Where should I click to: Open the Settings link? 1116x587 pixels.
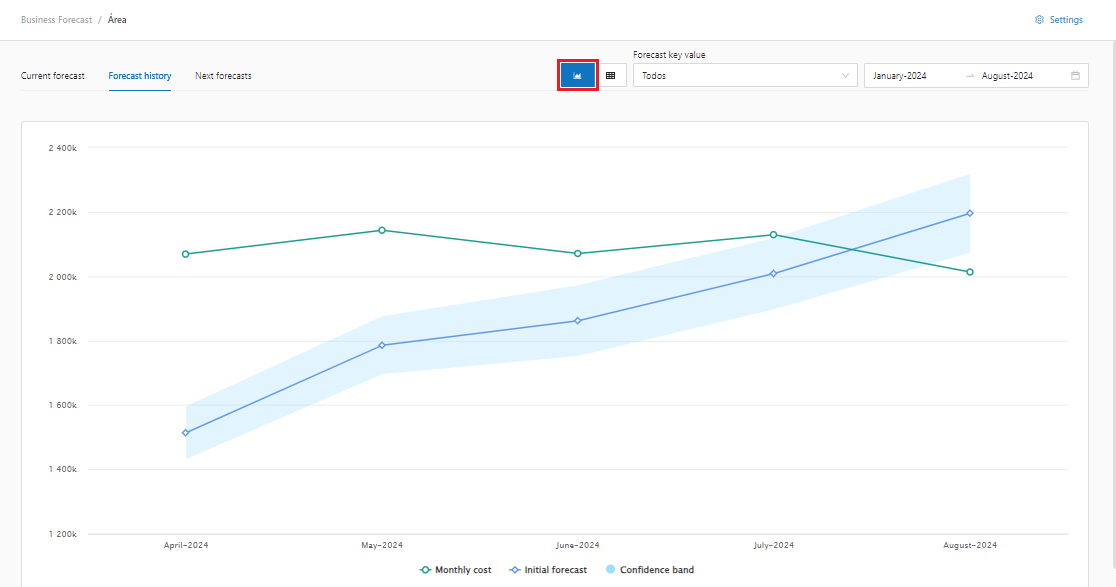pos(1066,20)
